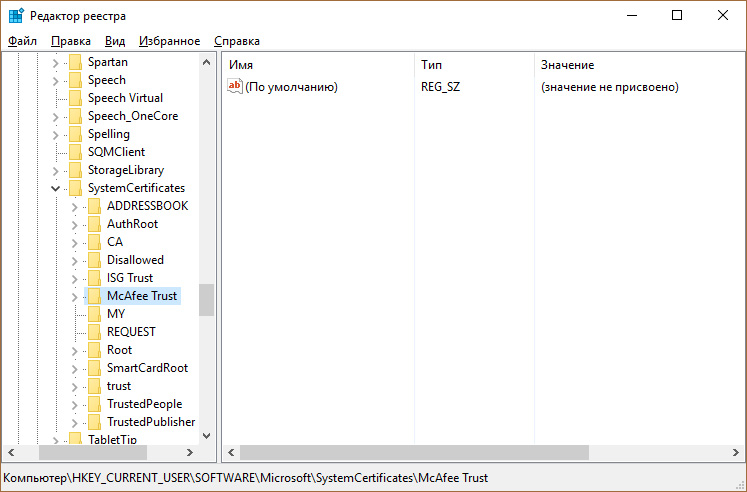Expand the Speech_OneCore key
Viewport: 747px width, 492px height.
pyautogui.click(x=55, y=117)
